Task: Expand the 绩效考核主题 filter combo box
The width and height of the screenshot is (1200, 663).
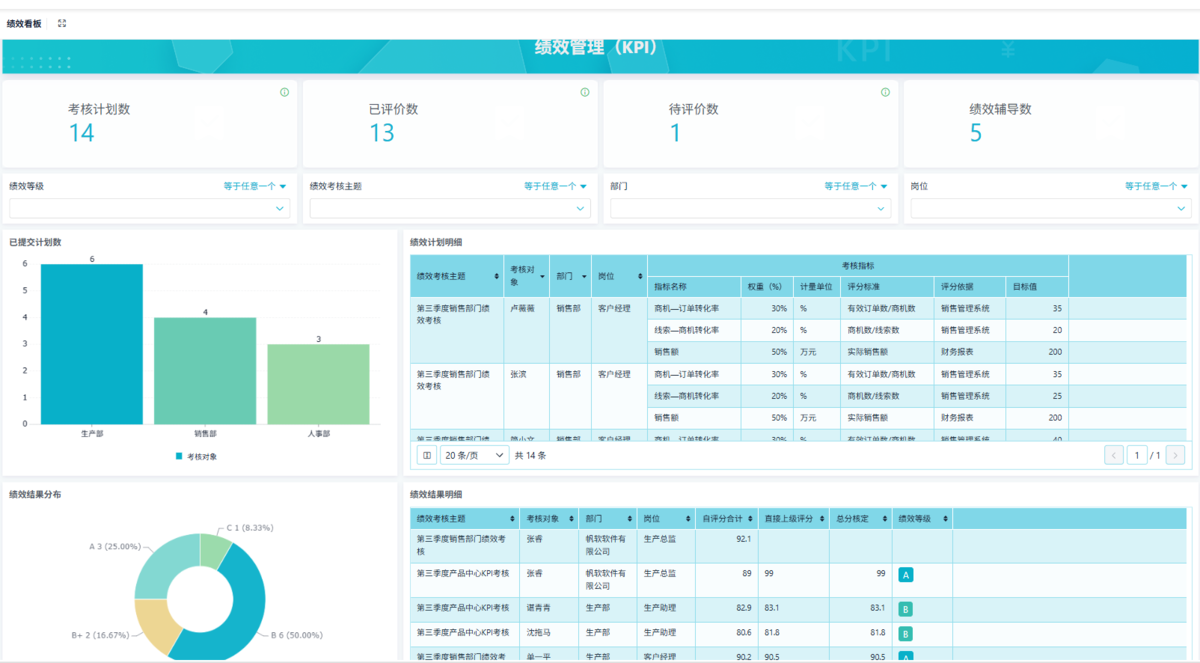Action: coord(450,208)
